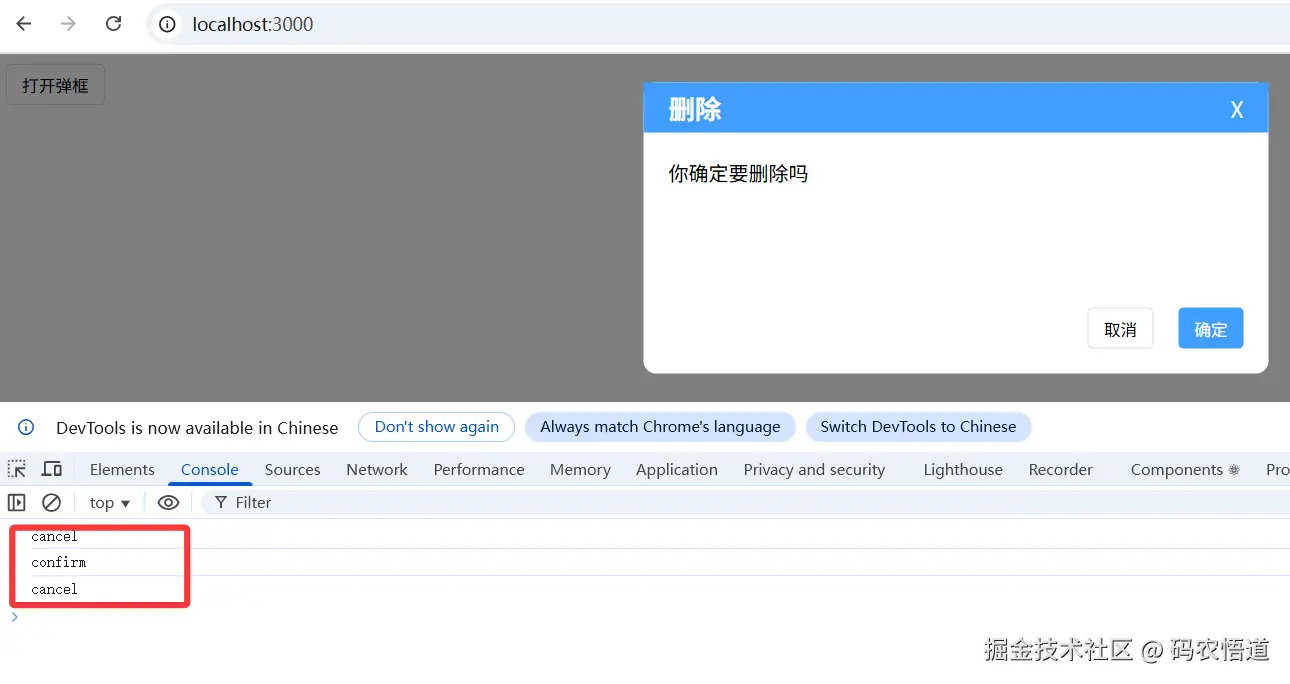Show the console sidebar panel
This screenshot has height=684, width=1290.
17,502
